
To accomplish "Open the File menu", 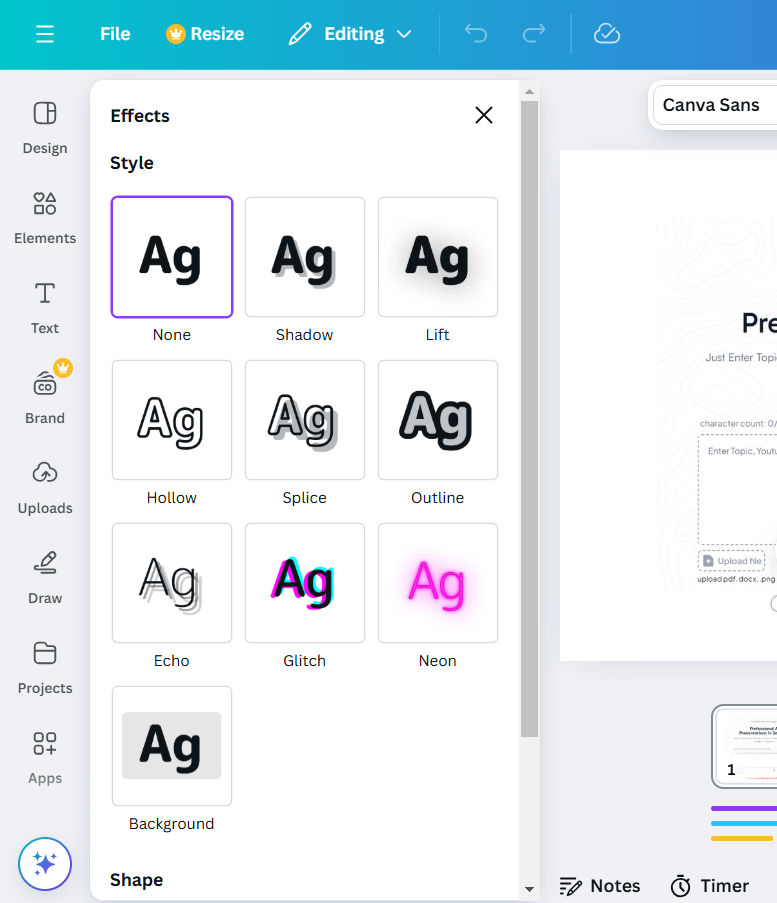I will pyautogui.click(x=115, y=34).
